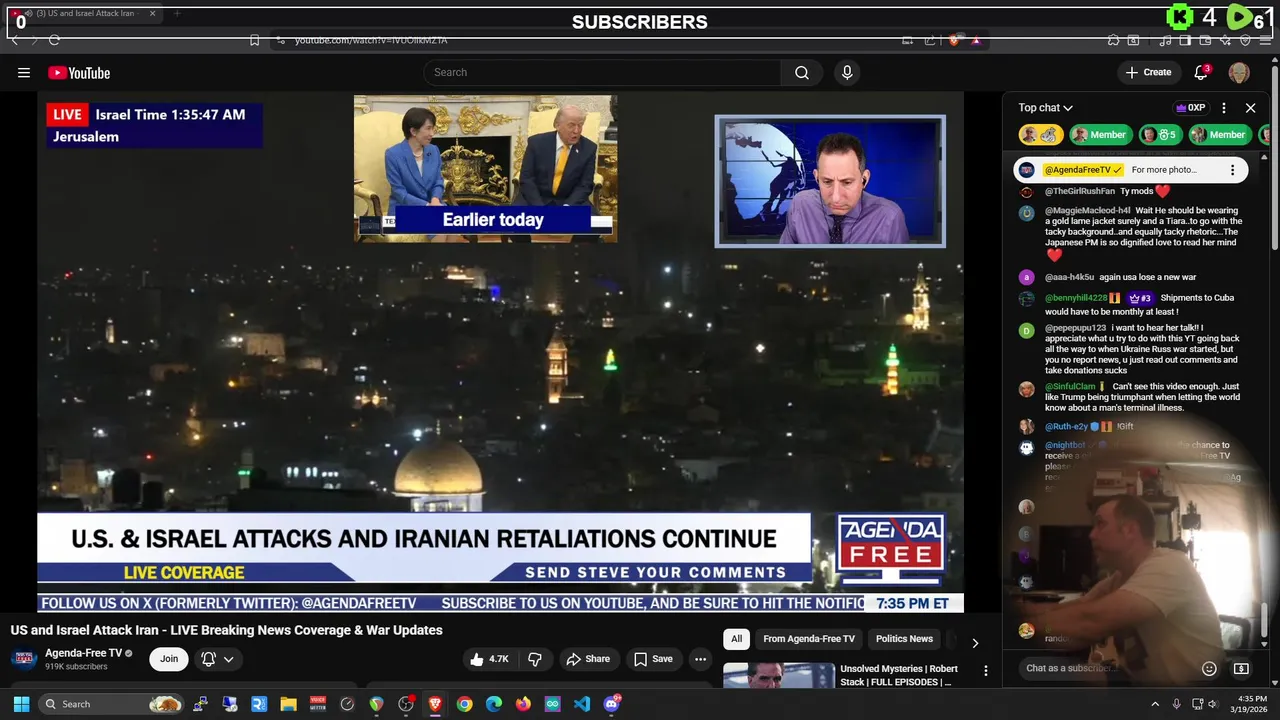Viewport: 1280px width, 720px height.
Task: Select the From Agenda-Free TV chip
Action: tap(809, 639)
